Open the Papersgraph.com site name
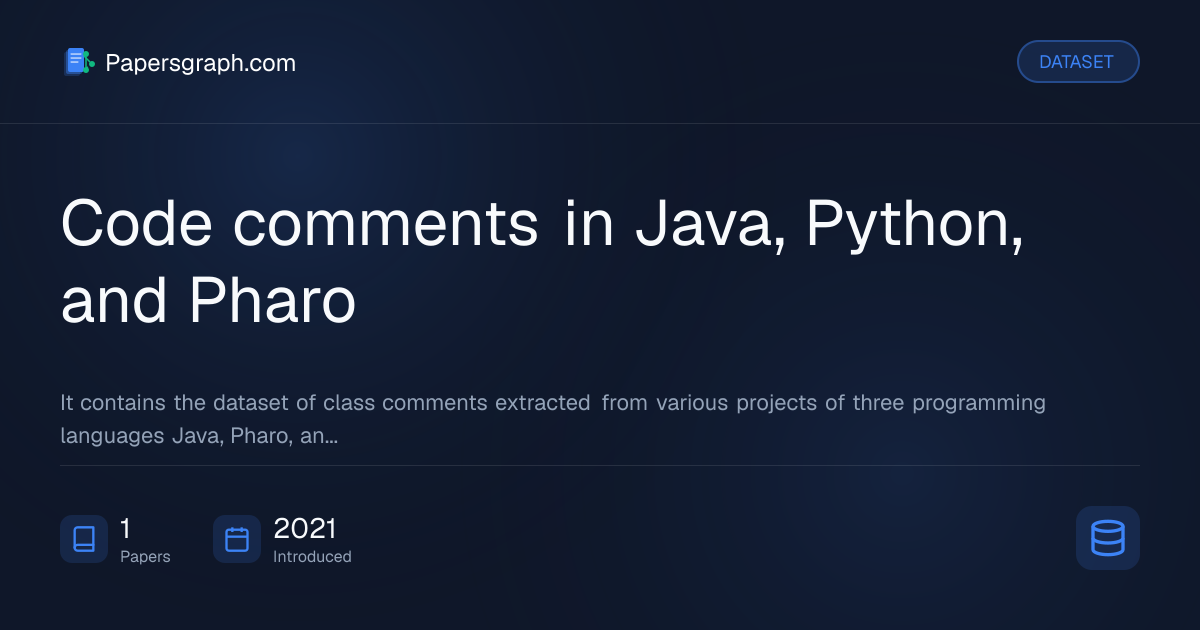The height and width of the screenshot is (630, 1200). point(201,63)
